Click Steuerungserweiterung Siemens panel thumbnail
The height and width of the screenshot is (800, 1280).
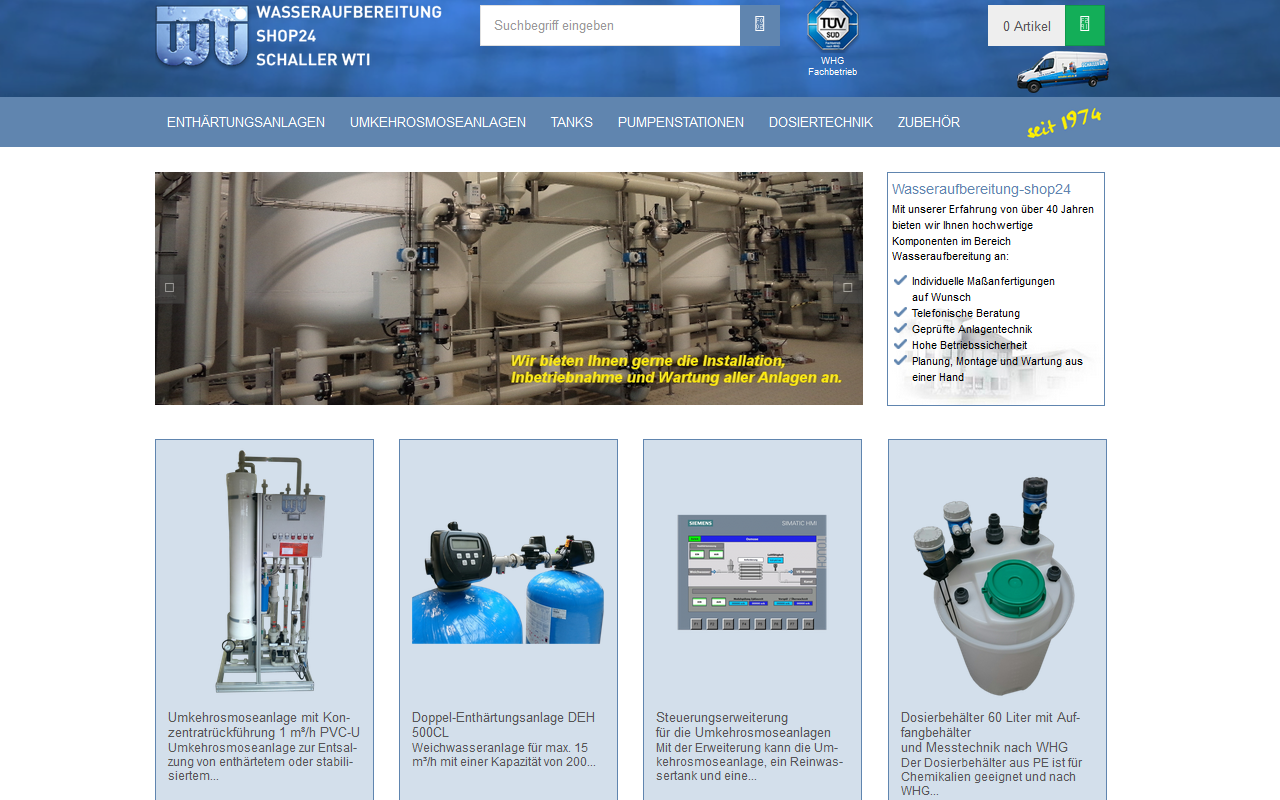click(752, 572)
